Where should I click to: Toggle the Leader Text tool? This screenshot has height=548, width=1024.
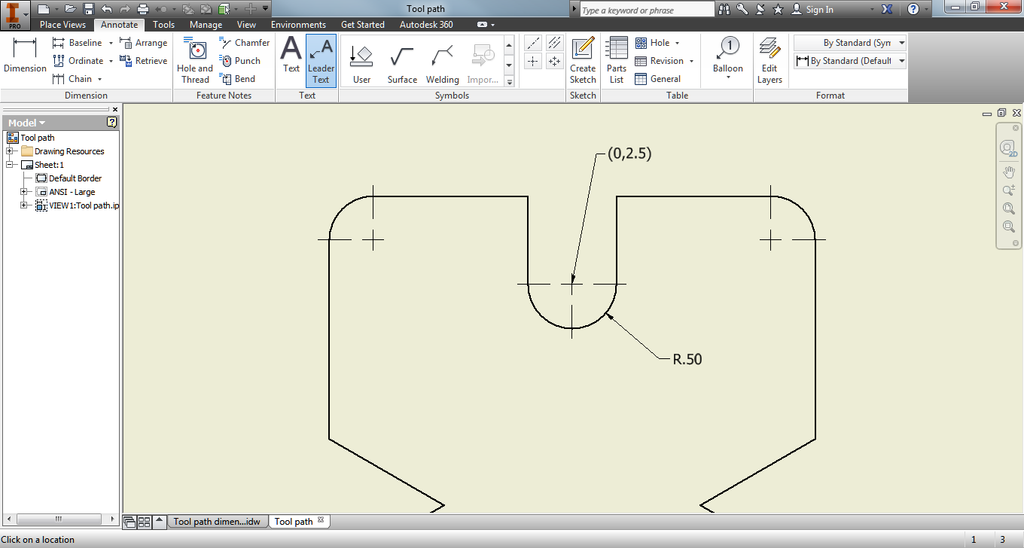[x=321, y=61]
